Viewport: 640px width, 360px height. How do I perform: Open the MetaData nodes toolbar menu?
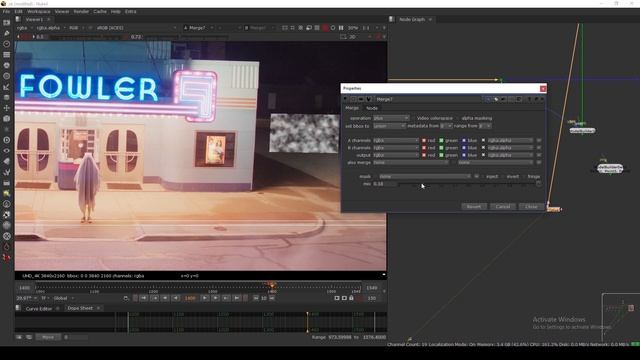[7, 161]
